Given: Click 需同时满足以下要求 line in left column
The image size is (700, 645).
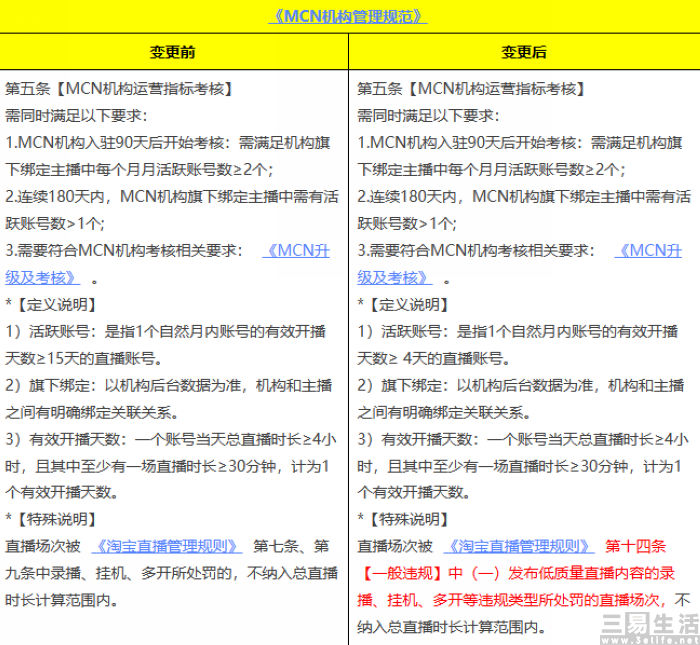Looking at the screenshot, I should [x=76, y=115].
